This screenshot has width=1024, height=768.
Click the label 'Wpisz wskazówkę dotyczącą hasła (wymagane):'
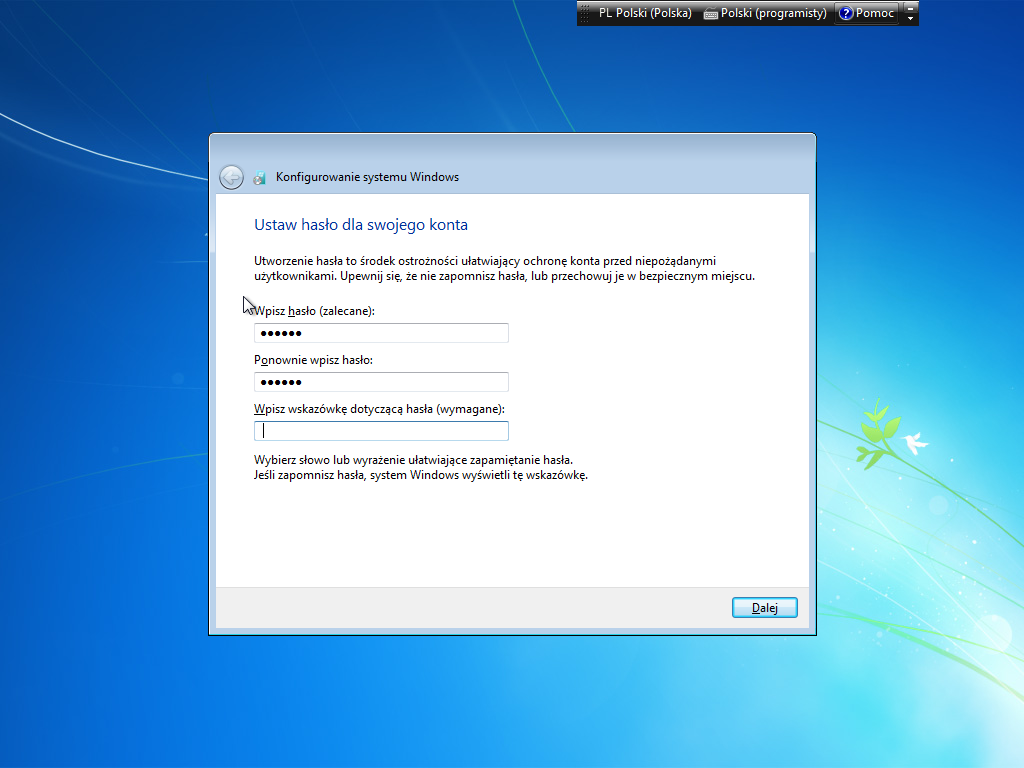[x=379, y=409]
